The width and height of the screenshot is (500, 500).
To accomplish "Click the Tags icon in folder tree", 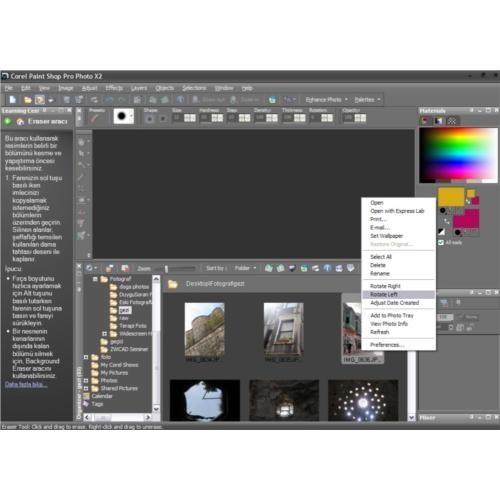I will coord(86,404).
